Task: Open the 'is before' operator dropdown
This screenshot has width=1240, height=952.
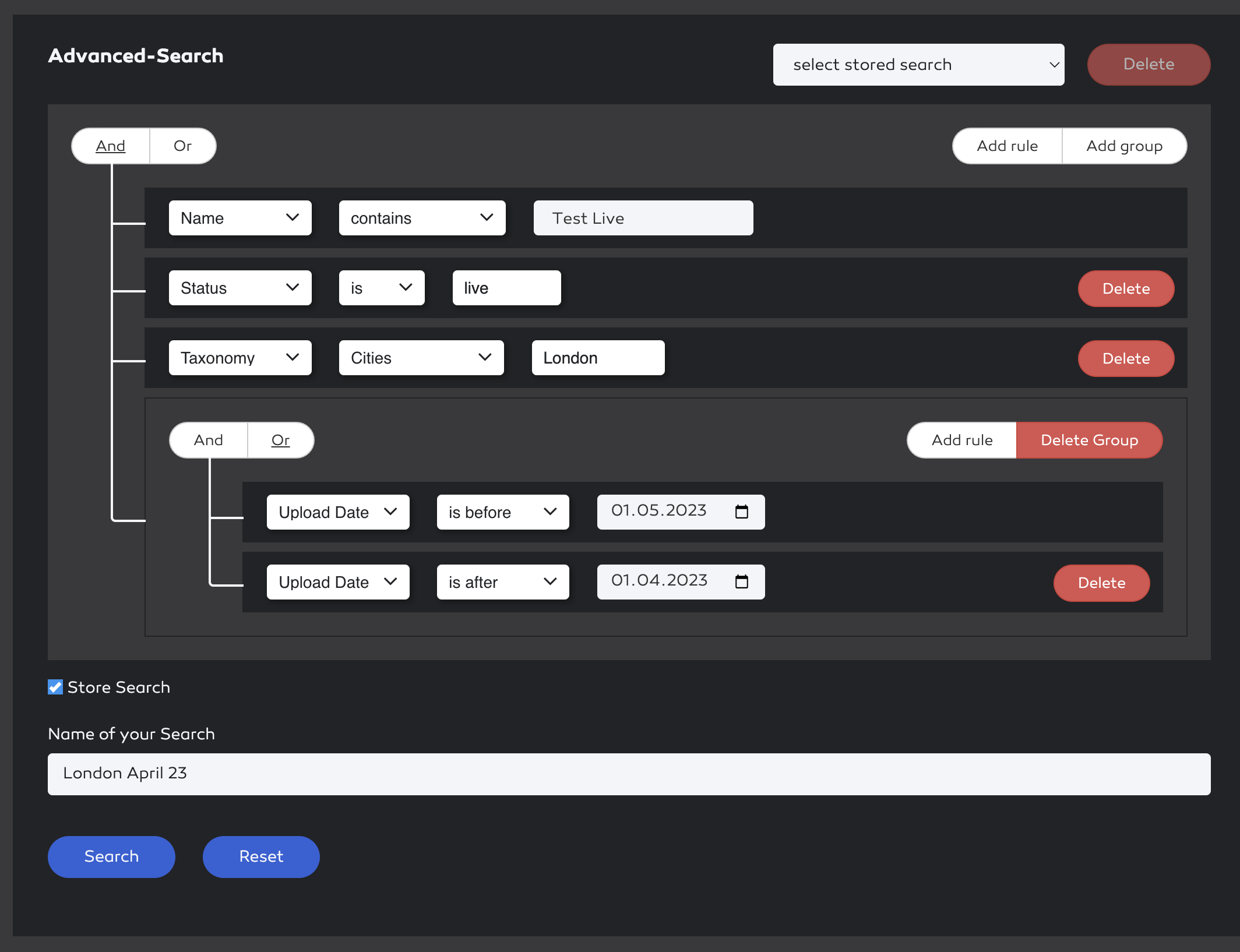Action: (x=503, y=512)
